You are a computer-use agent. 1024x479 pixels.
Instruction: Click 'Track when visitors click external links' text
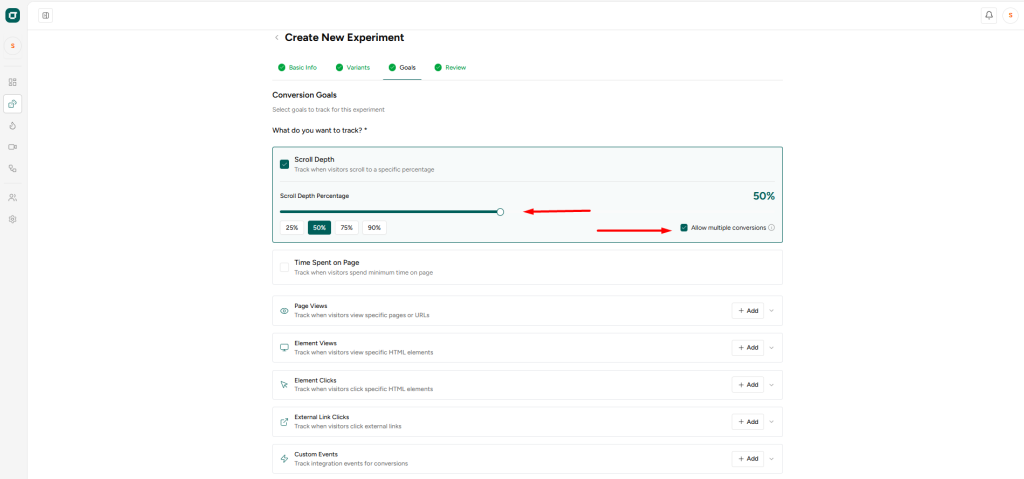pyautogui.click(x=348, y=426)
